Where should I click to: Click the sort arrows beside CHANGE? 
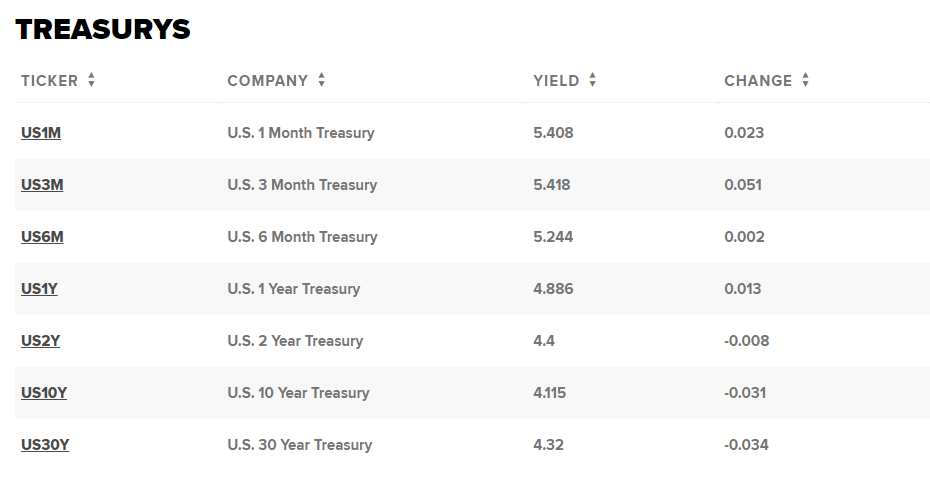805,80
